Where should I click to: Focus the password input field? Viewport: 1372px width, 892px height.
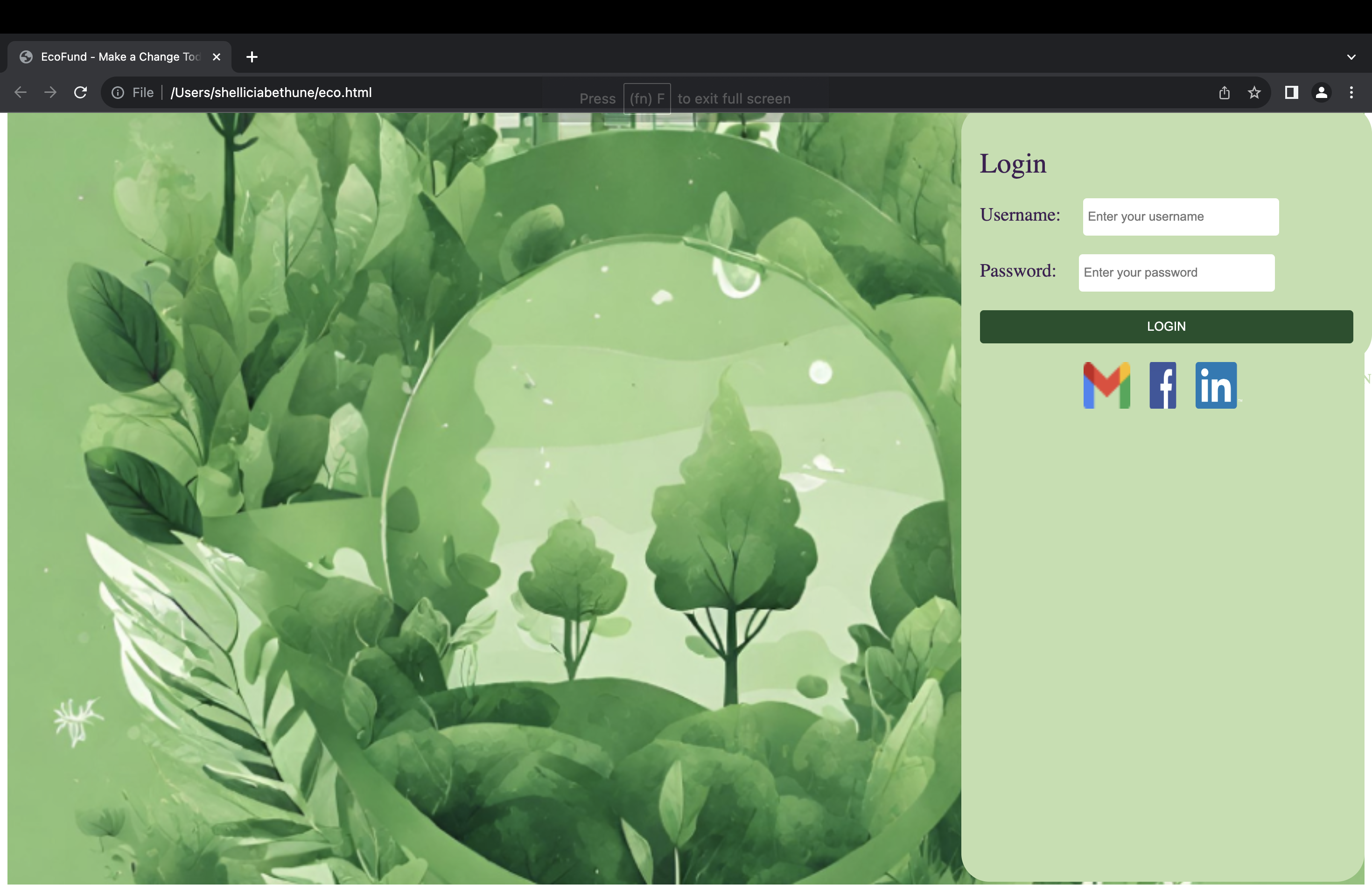[x=1176, y=272]
